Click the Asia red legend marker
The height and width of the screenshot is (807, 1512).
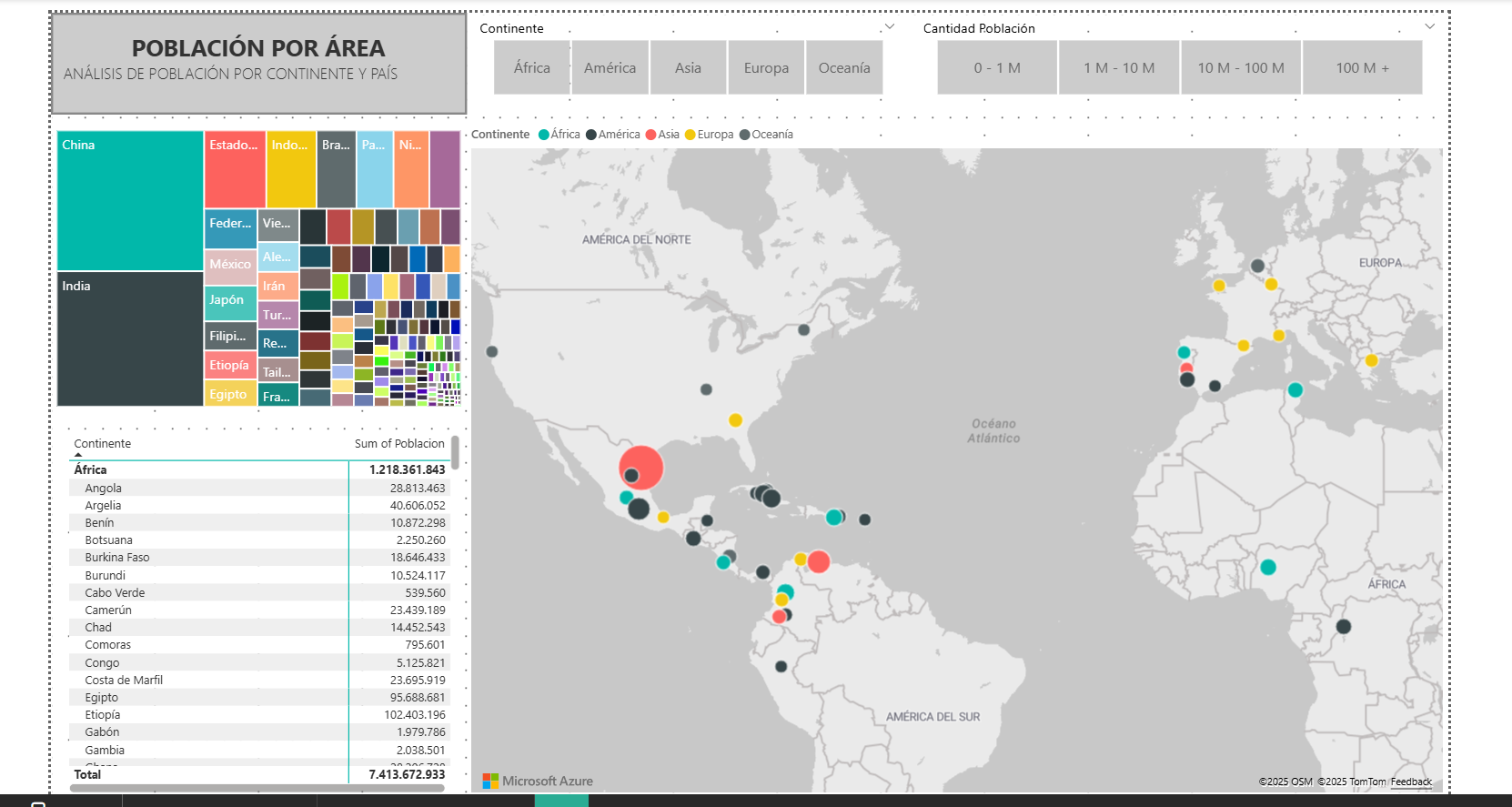click(650, 135)
